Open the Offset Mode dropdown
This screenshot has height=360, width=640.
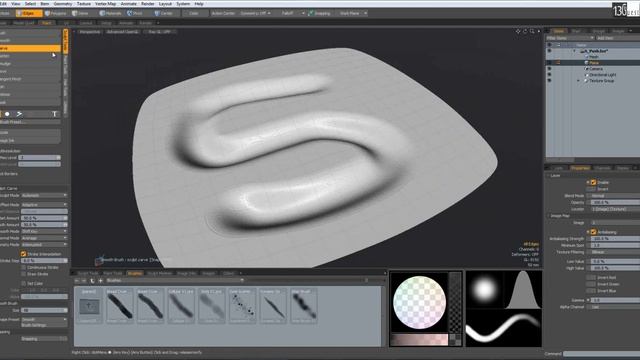click(44, 204)
